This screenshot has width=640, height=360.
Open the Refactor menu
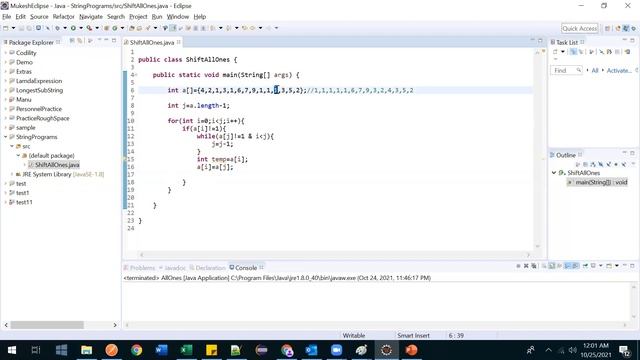64,17
